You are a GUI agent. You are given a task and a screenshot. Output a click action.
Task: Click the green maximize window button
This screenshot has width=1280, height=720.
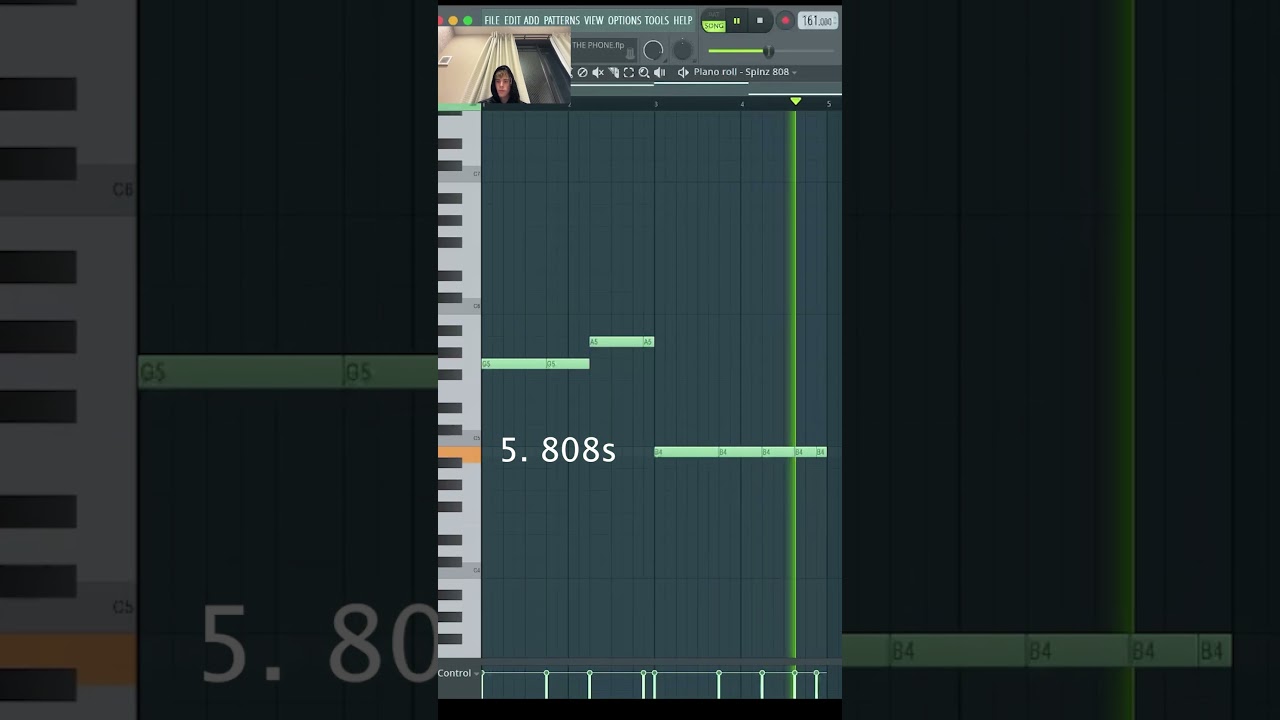pos(468,20)
